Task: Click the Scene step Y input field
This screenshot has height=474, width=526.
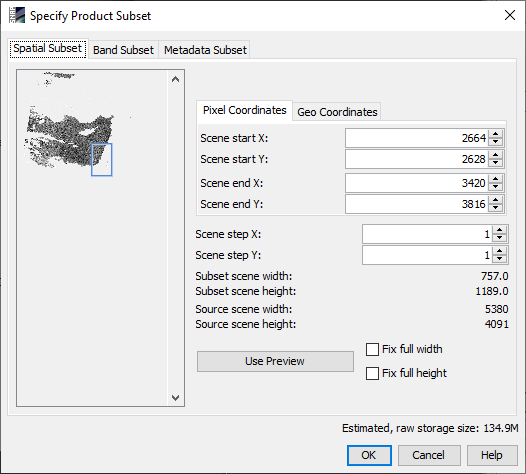Action: click(427, 255)
